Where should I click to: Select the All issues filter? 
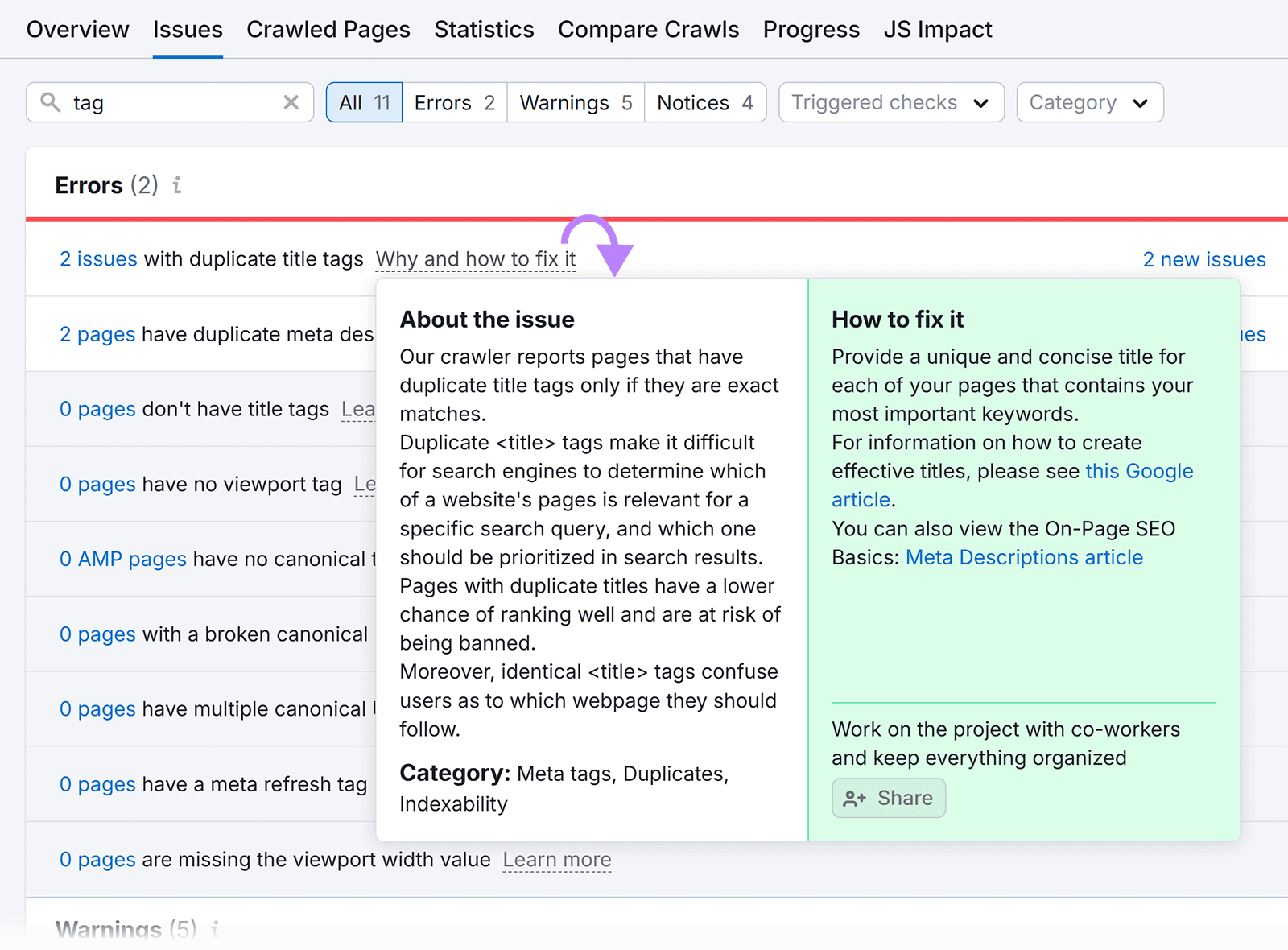click(363, 102)
